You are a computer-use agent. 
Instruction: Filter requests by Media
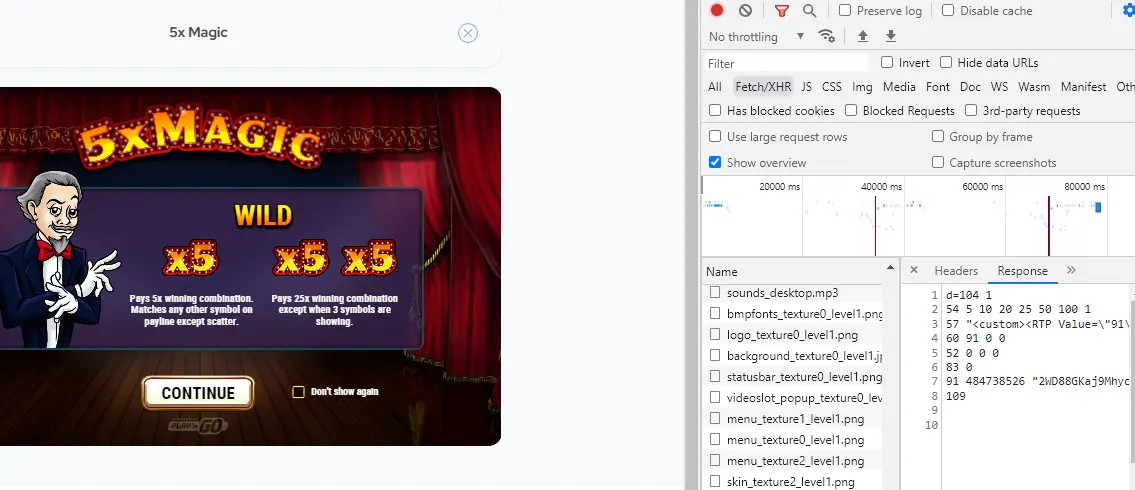(x=899, y=87)
